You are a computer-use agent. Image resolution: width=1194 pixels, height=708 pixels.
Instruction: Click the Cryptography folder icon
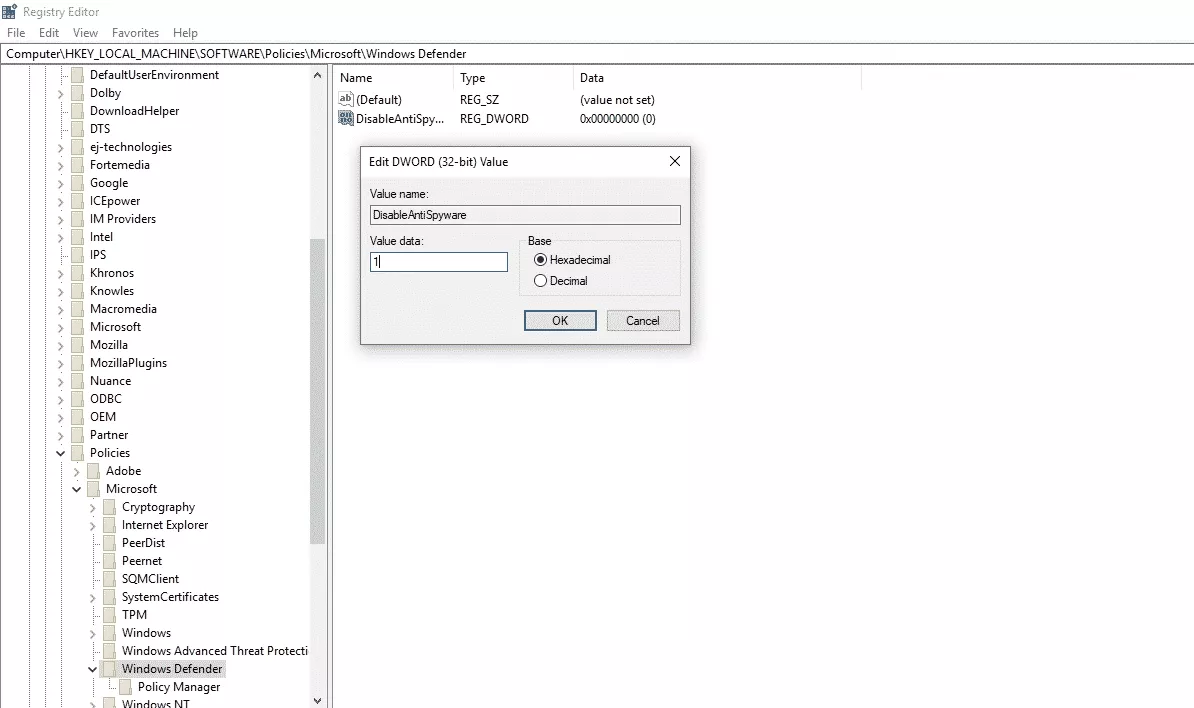(110, 507)
